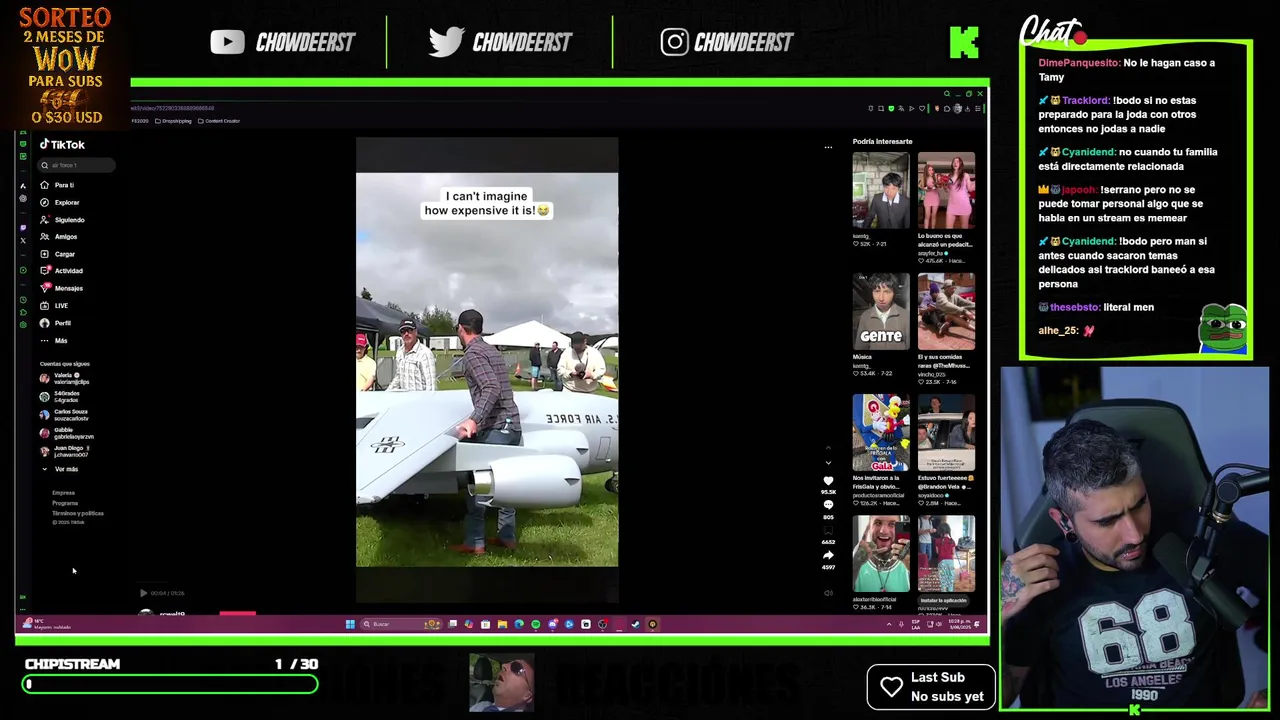Open the Siguiendo sidebar item

tap(62, 219)
